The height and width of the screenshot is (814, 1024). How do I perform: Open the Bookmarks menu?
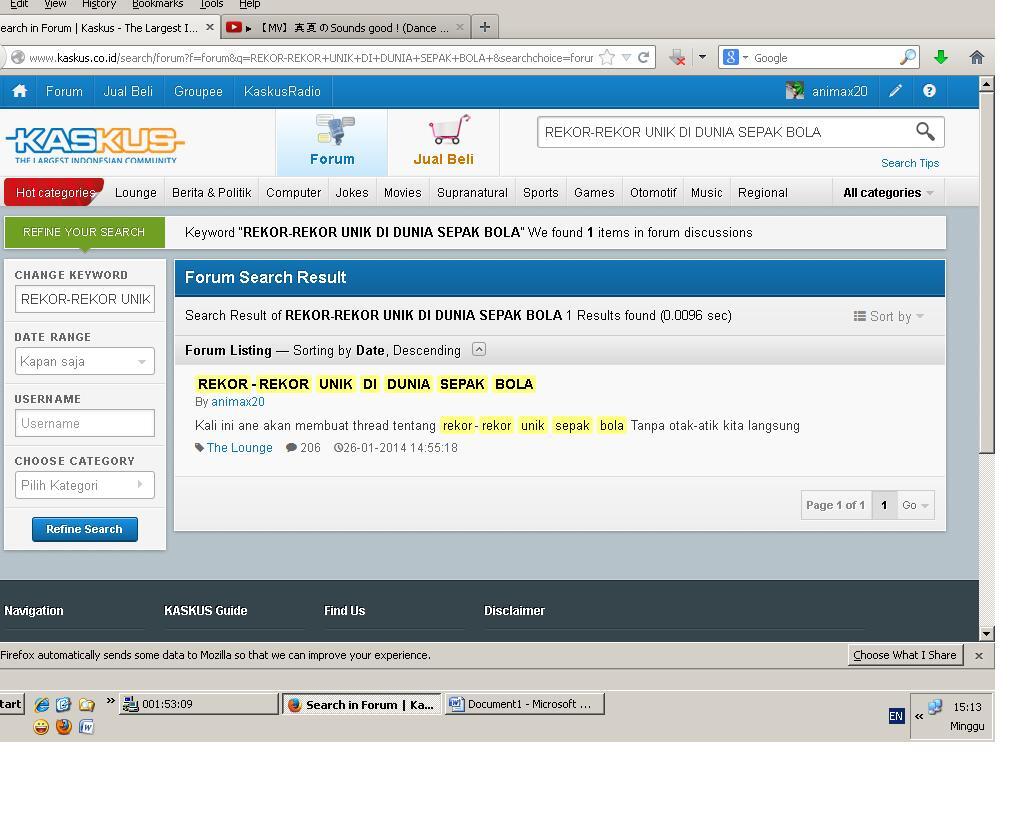tap(157, 4)
